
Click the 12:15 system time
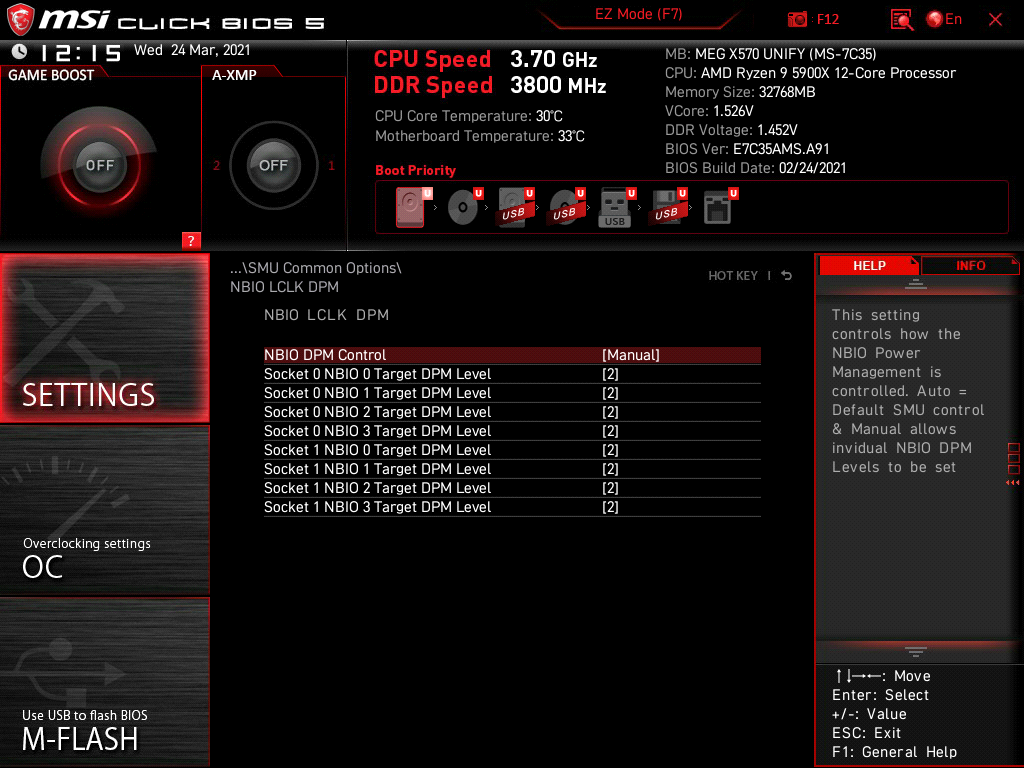(81, 52)
